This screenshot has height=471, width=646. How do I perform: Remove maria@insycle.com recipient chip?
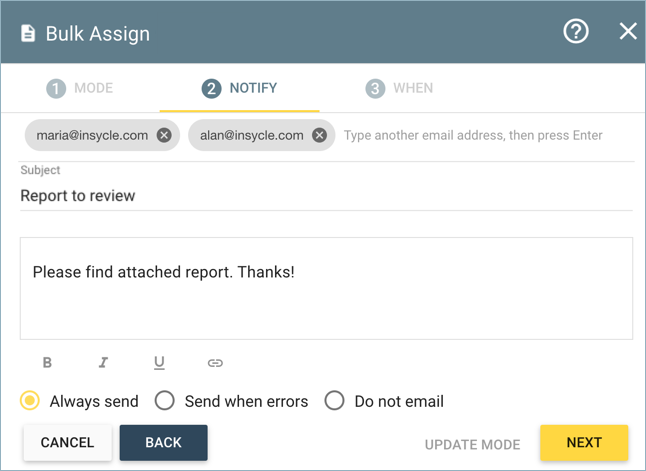coord(164,135)
